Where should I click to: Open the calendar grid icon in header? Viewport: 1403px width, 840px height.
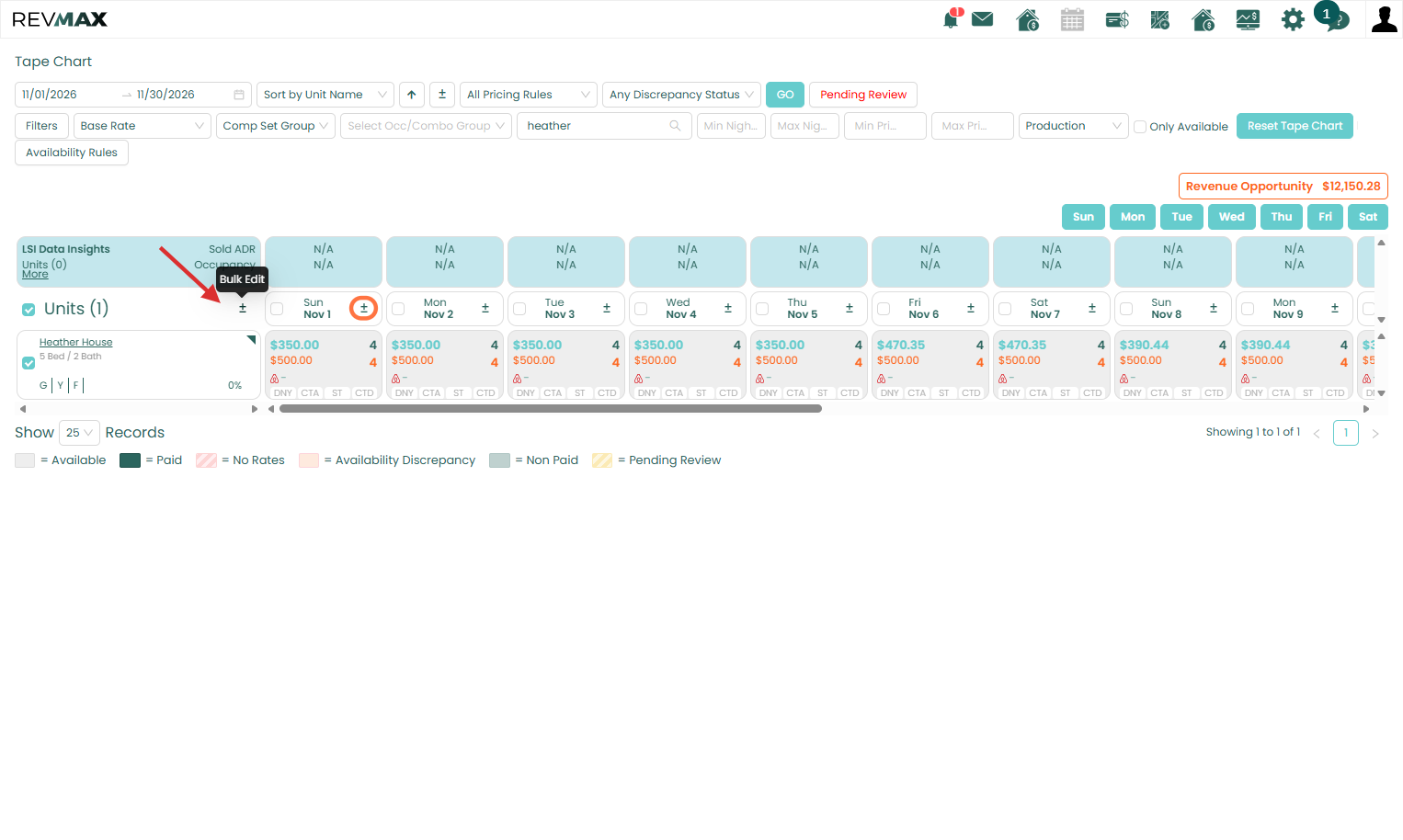coord(1072,19)
